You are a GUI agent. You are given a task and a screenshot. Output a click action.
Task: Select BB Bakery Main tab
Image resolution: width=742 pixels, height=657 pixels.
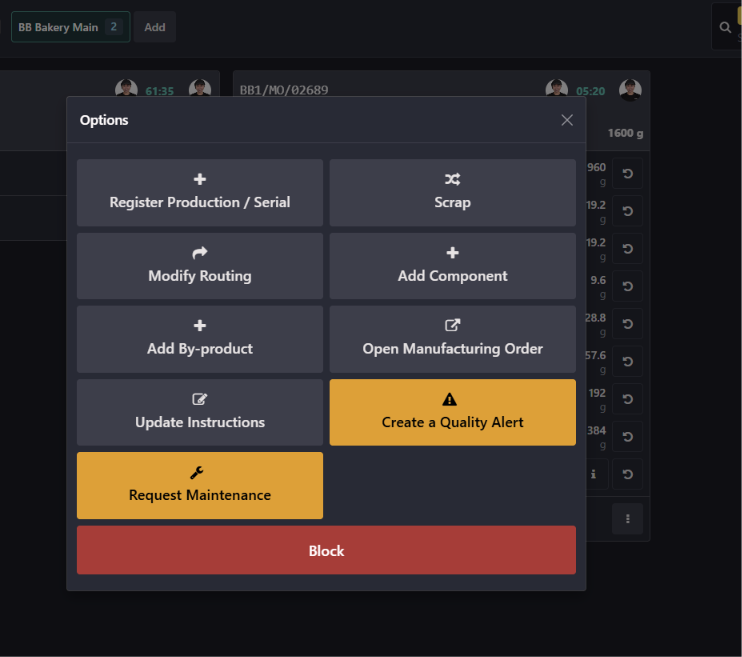(x=71, y=27)
